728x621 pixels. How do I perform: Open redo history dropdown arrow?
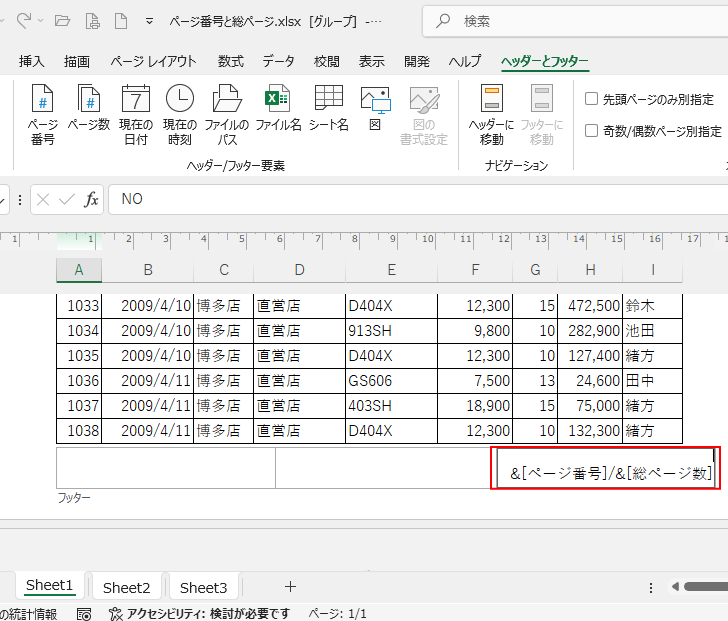pyautogui.click(x=40, y=21)
